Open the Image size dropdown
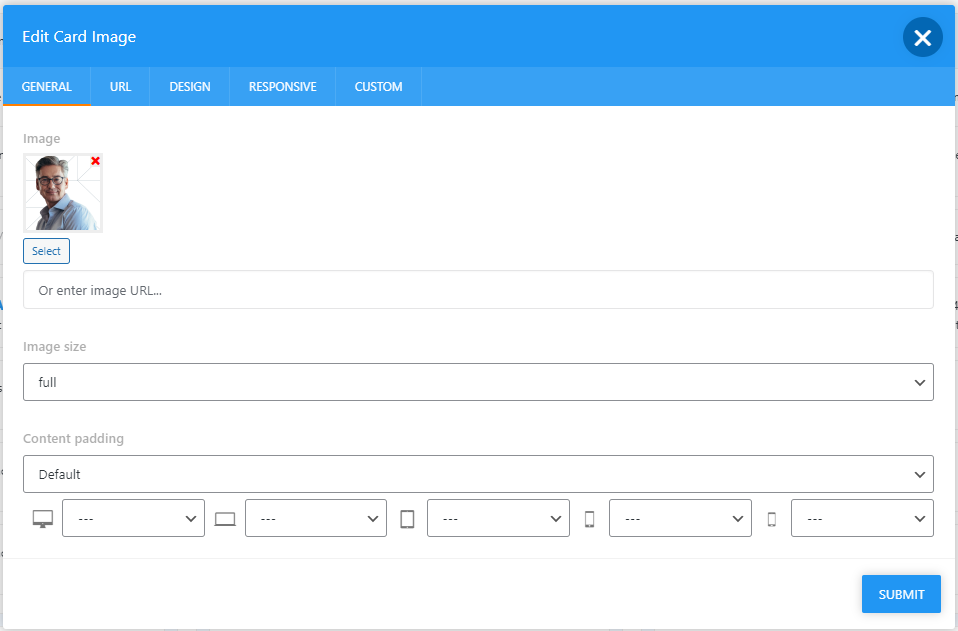This screenshot has height=631, width=958. coord(478,382)
